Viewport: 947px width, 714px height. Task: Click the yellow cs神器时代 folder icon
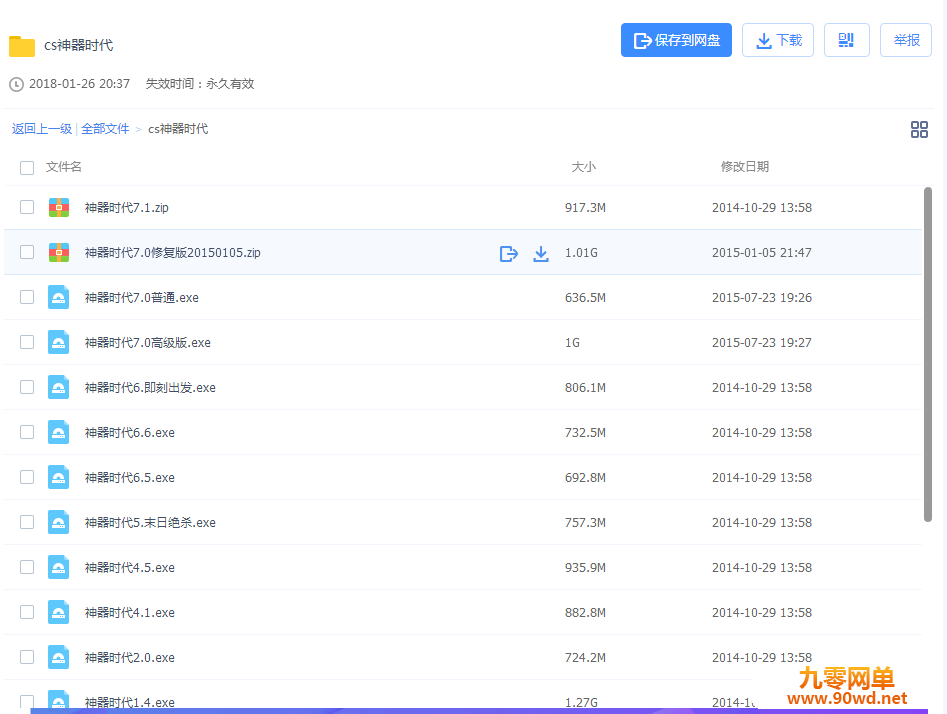coord(22,46)
